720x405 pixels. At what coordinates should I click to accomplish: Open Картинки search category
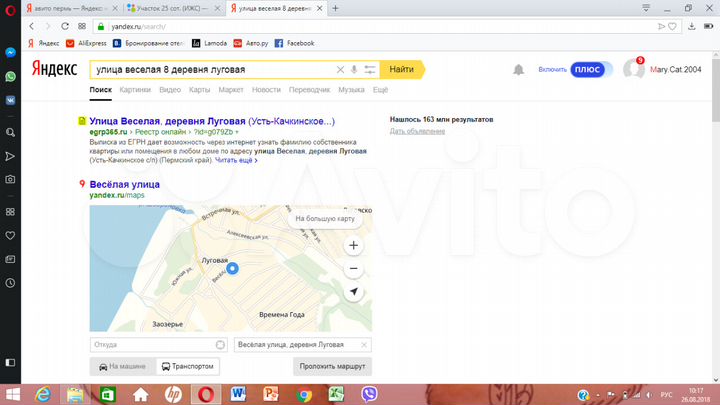click(x=135, y=90)
